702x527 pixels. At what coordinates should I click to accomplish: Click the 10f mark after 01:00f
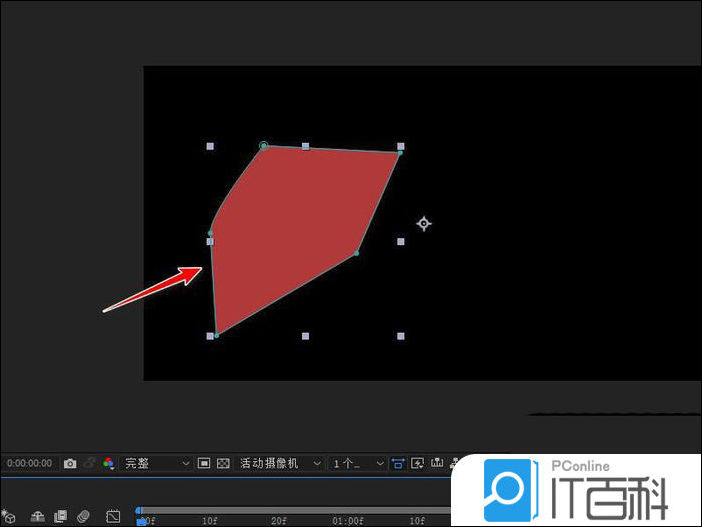[417, 521]
